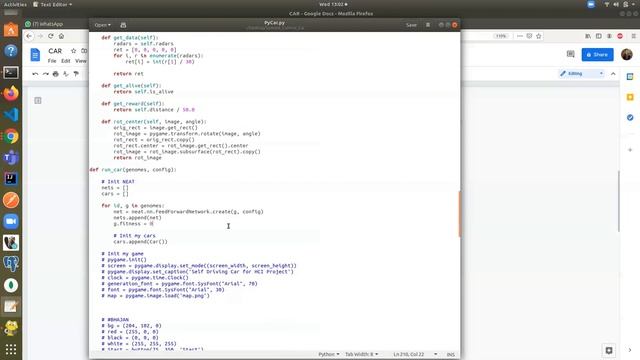Launch Ubuntu Software from the dock

[11, 30]
